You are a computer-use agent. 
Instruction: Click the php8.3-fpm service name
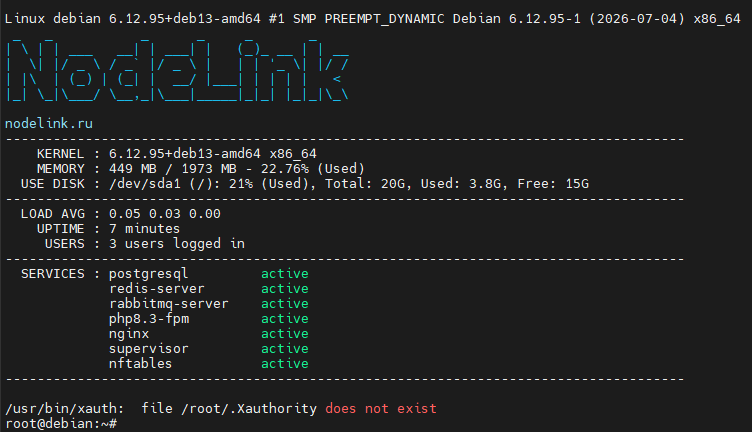pos(149,319)
